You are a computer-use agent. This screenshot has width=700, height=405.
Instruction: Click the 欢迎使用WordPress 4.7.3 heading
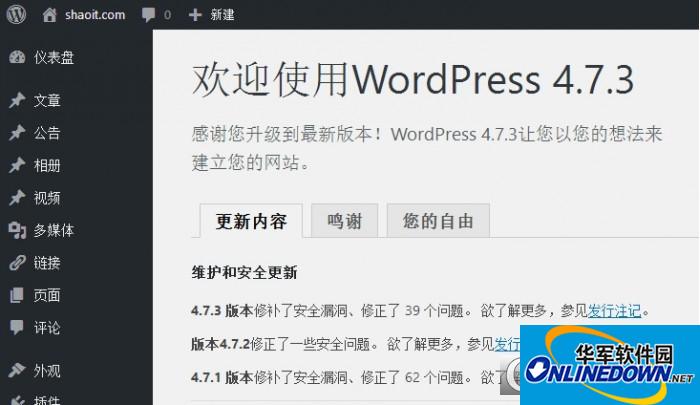coord(413,80)
